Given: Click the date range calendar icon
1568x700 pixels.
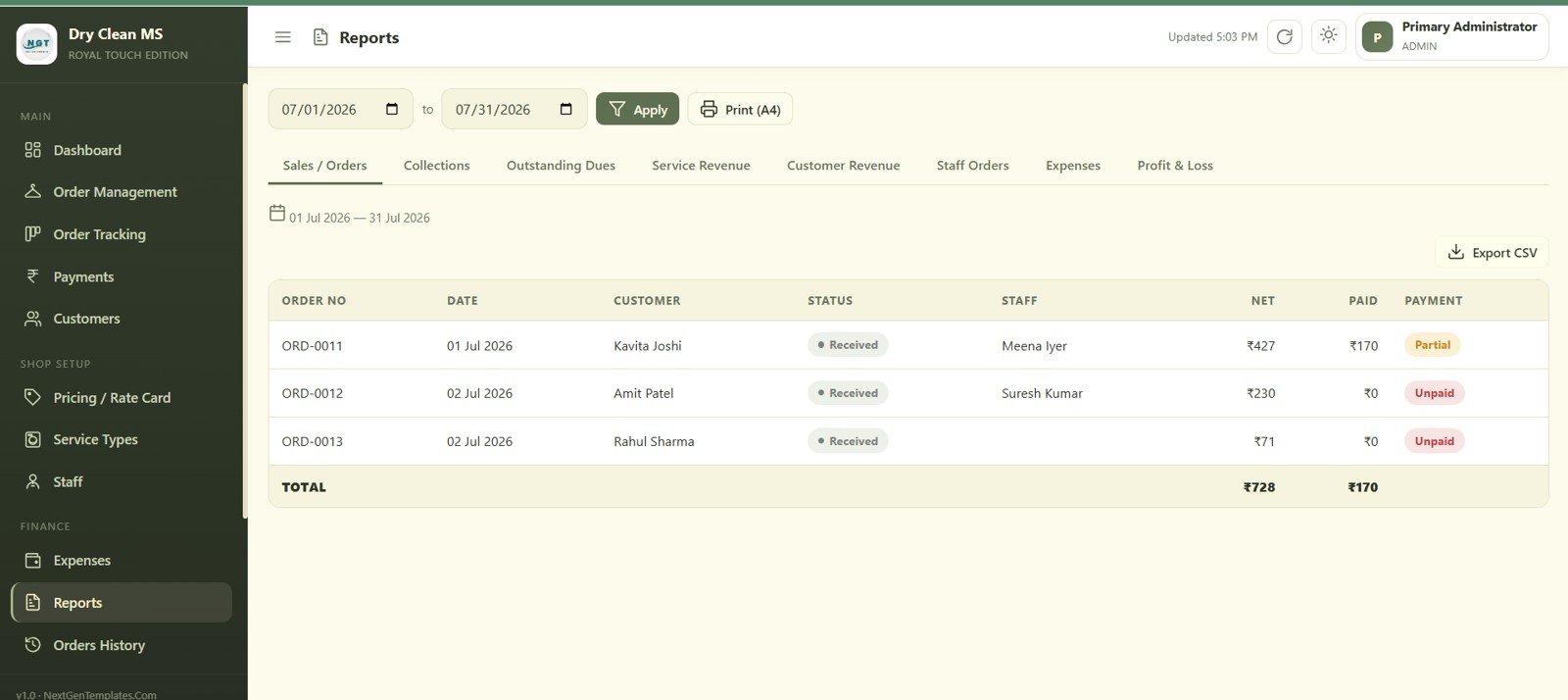Looking at the screenshot, I should [x=277, y=213].
